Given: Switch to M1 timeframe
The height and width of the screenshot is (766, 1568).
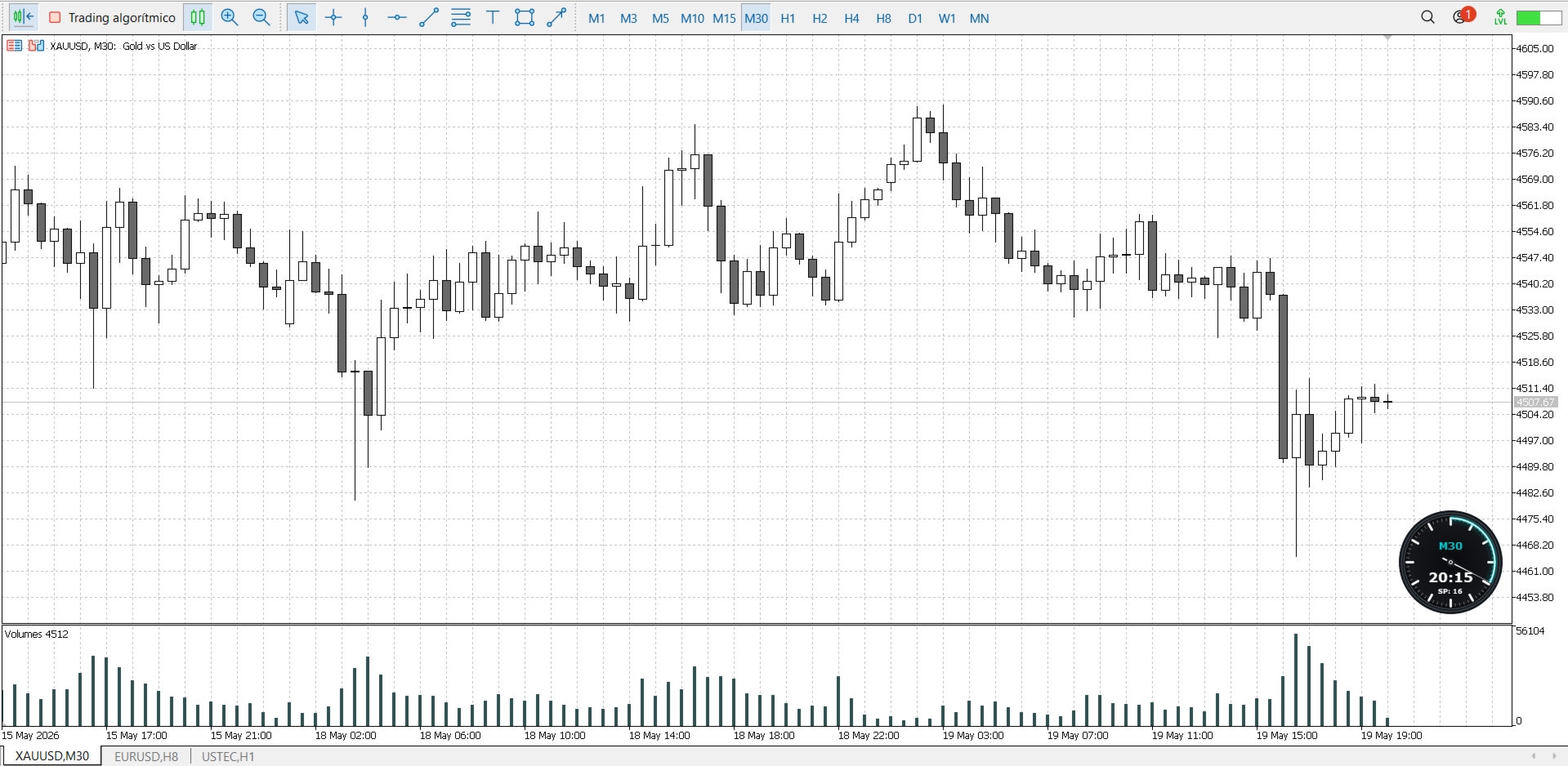Looking at the screenshot, I should [x=596, y=18].
